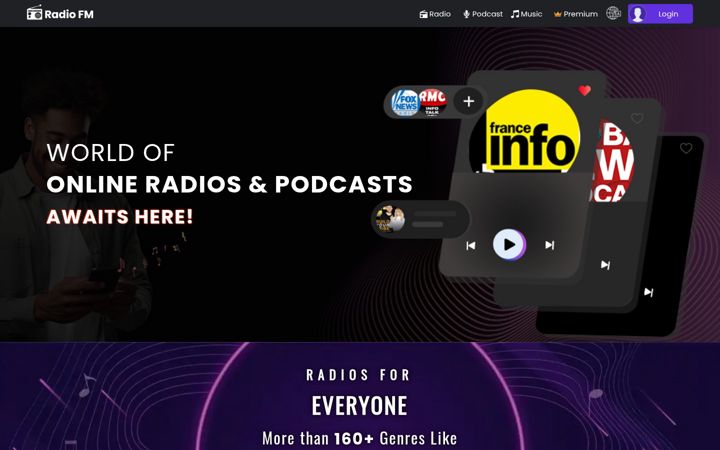Click the 'AWAITS HERE!' text
This screenshot has width=720, height=450.
point(120,217)
